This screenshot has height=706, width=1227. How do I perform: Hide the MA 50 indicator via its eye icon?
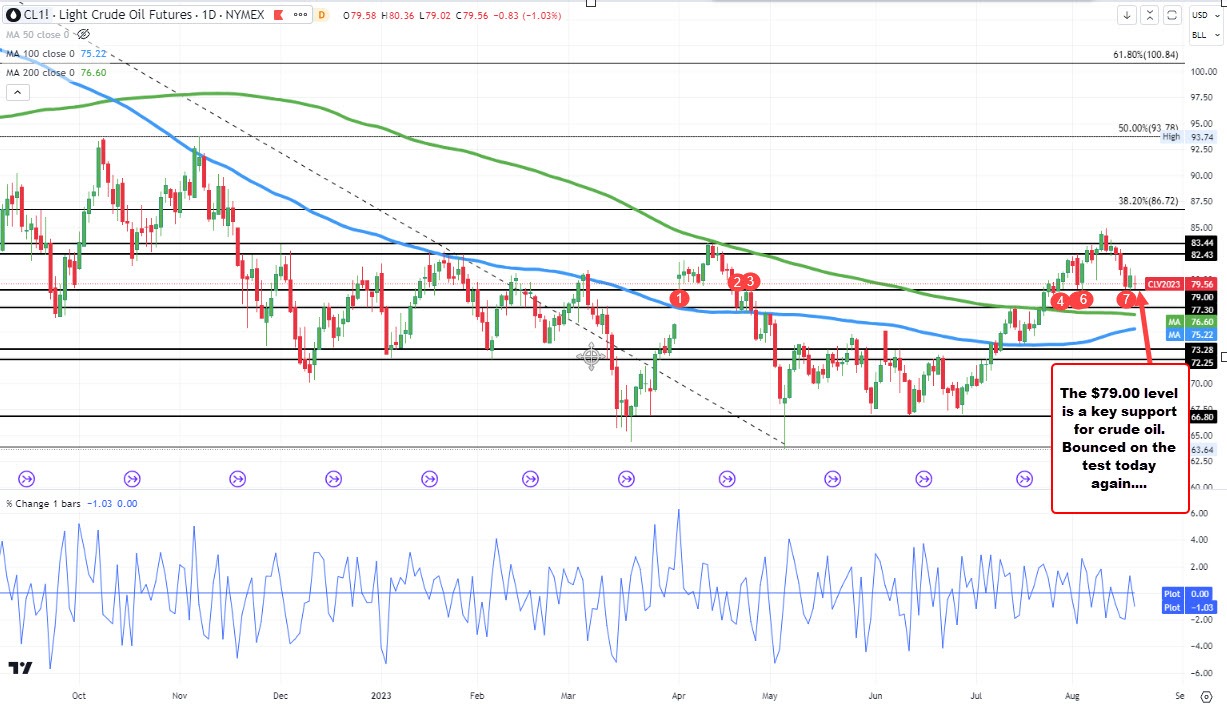click(83, 33)
